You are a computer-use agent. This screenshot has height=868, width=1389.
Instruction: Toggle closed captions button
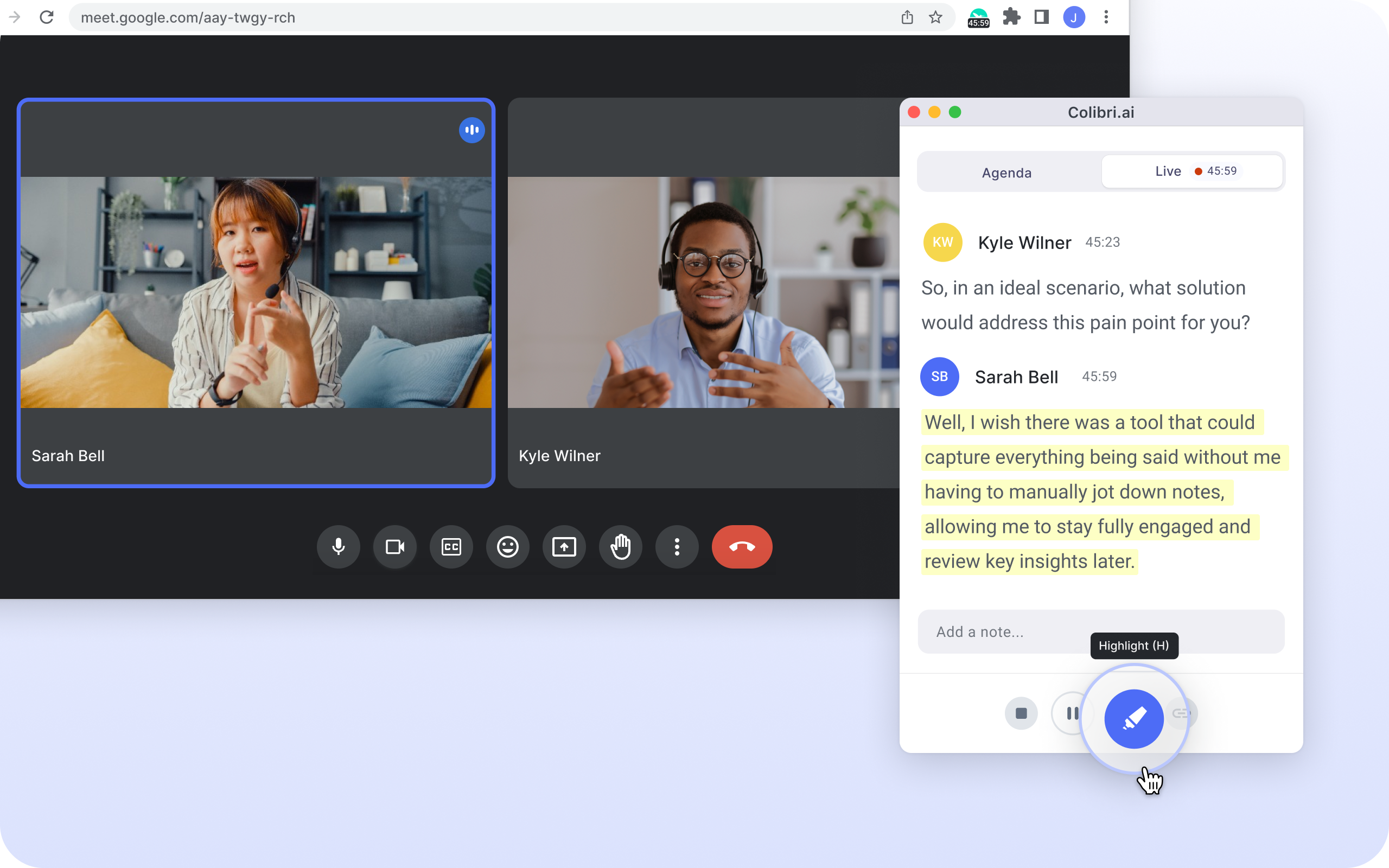tap(451, 546)
